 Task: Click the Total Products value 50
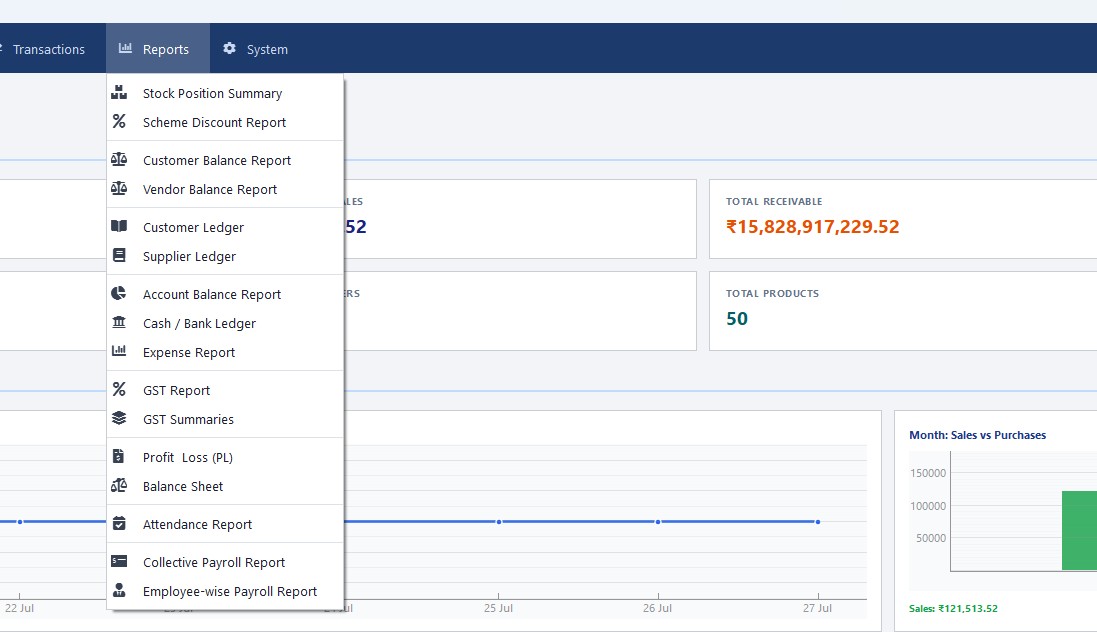coord(737,318)
